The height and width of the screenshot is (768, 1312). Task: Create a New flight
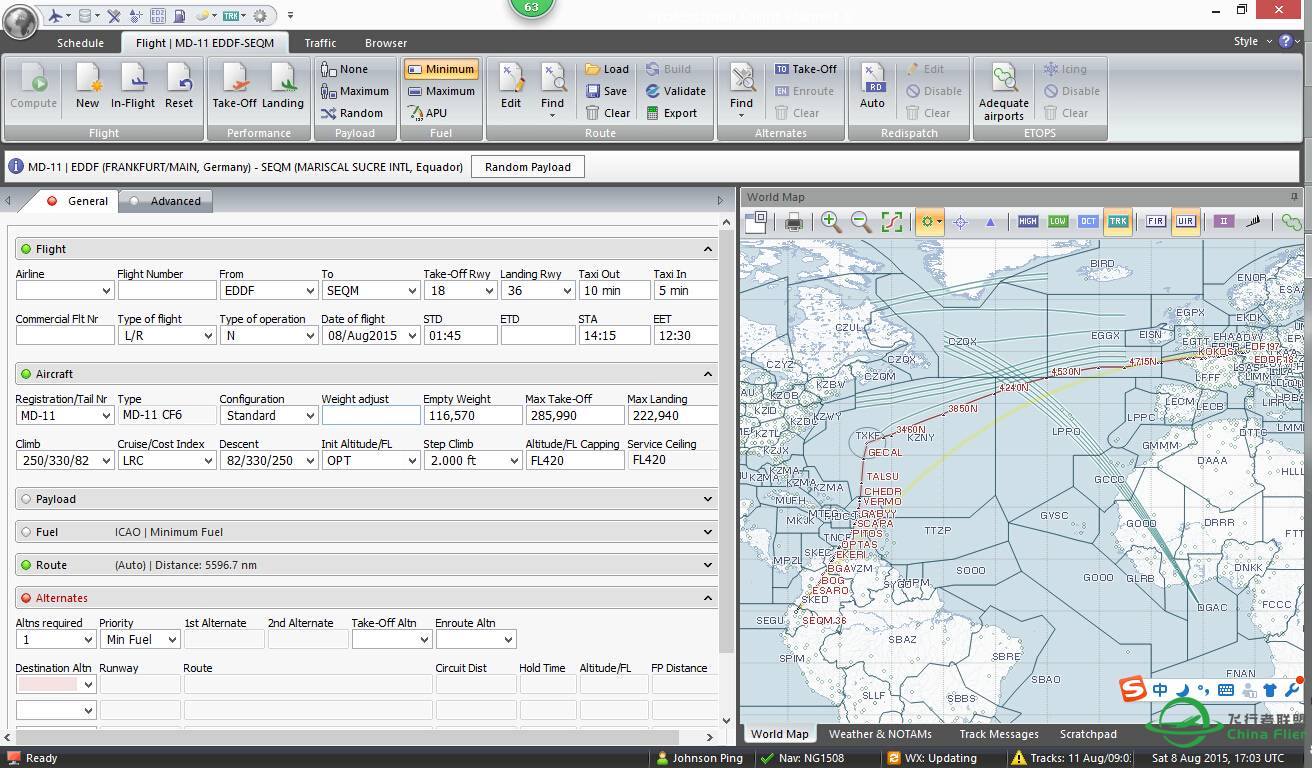[x=87, y=87]
